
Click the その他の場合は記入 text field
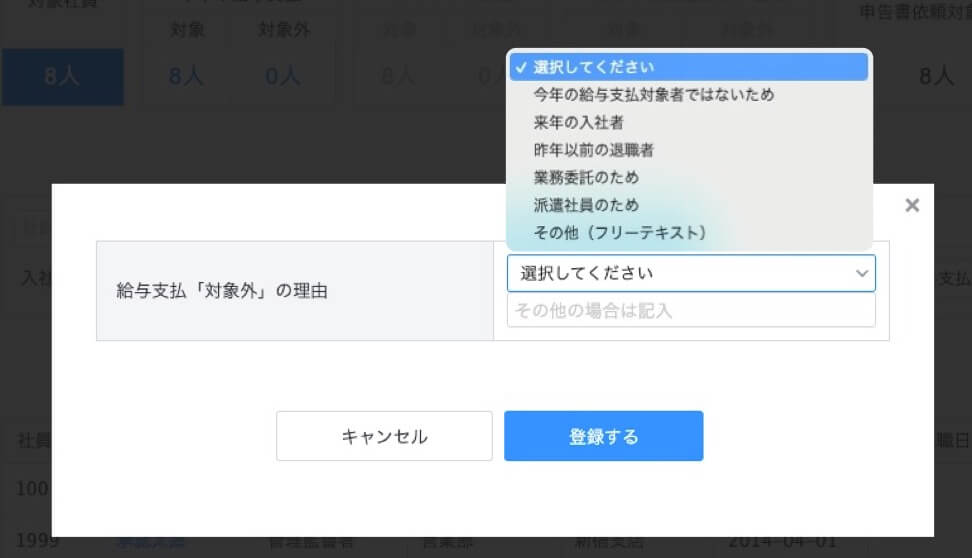pyautogui.click(x=690, y=311)
